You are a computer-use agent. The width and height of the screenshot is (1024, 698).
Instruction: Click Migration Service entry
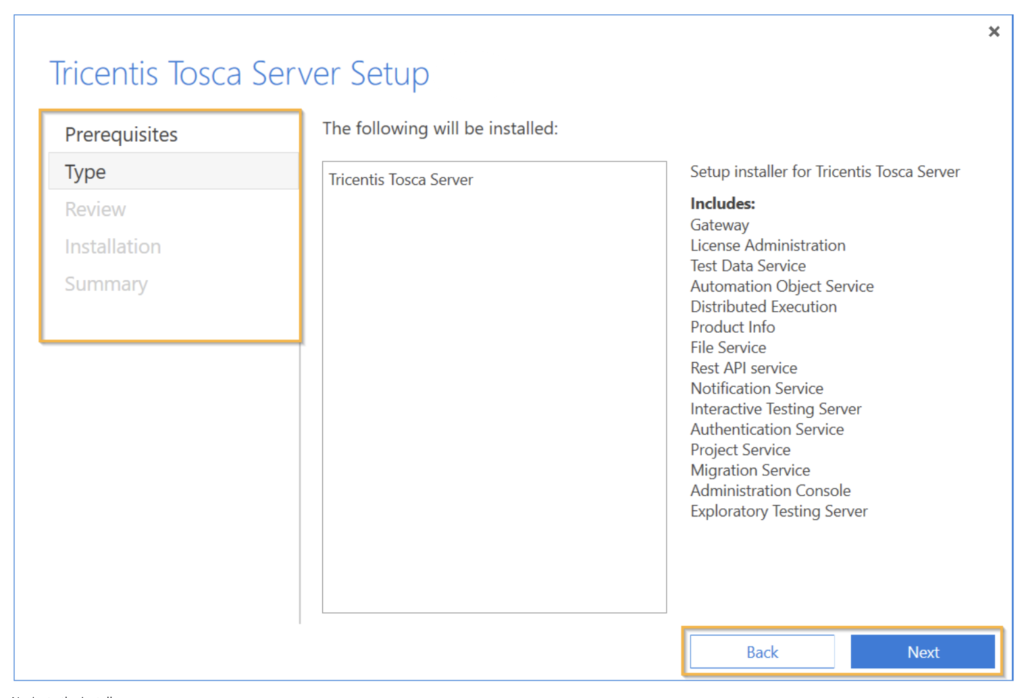click(x=750, y=470)
